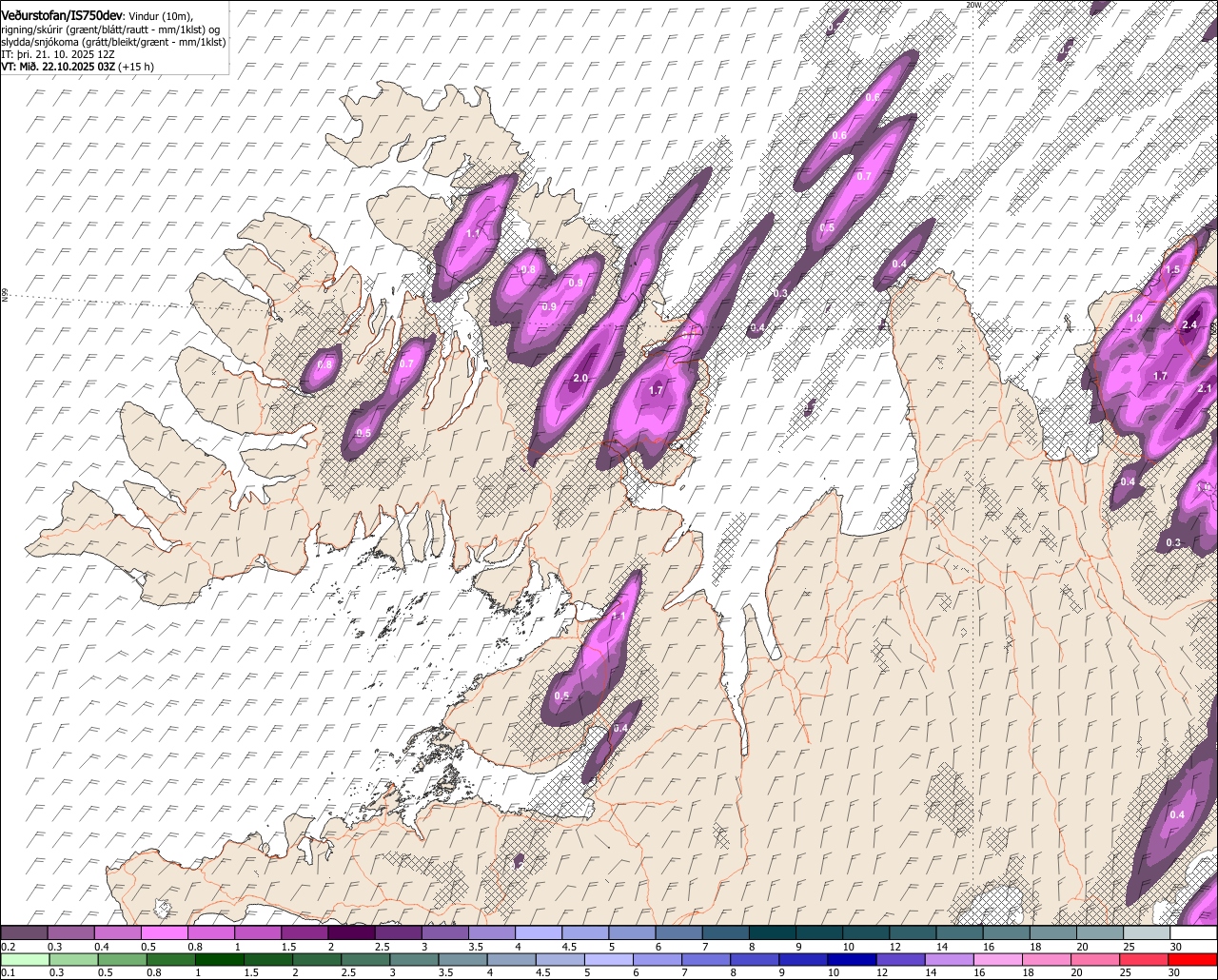Viewport: 1218px width, 980px height.
Task: Pick the medium green 0.5 rain legend swatch
Action: pyautogui.click(x=123, y=959)
